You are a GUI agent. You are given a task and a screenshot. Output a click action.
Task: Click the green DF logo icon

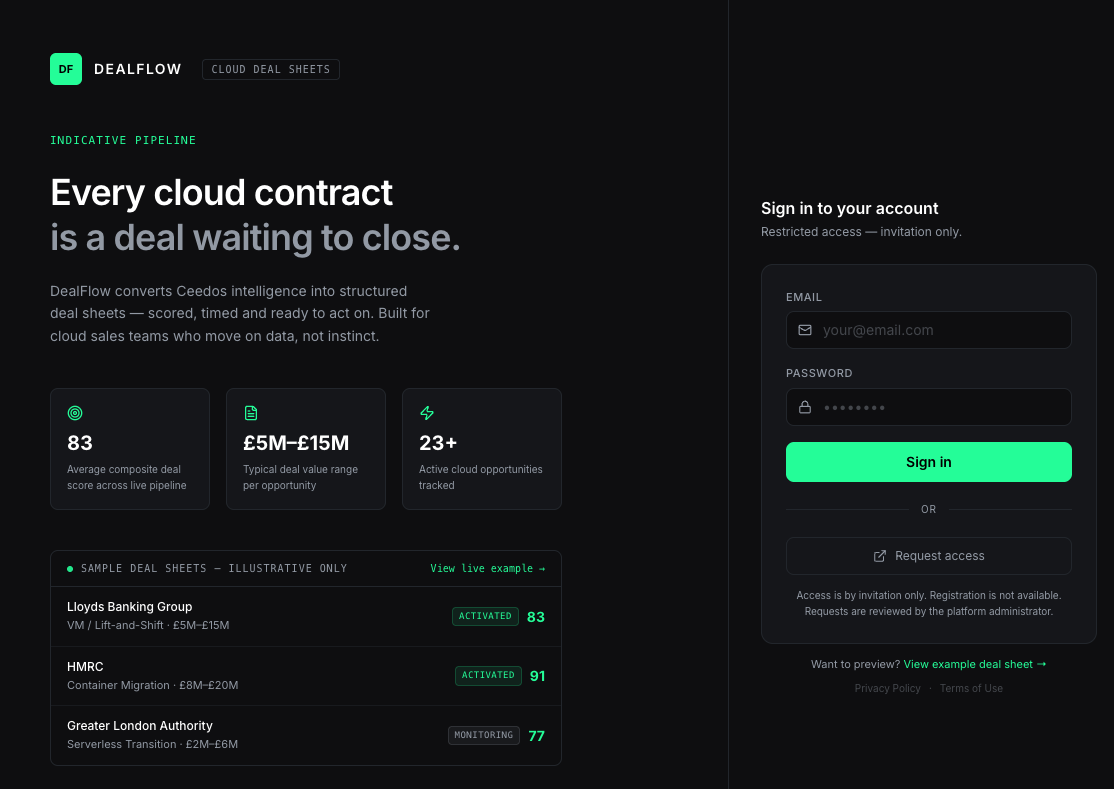tap(65, 69)
